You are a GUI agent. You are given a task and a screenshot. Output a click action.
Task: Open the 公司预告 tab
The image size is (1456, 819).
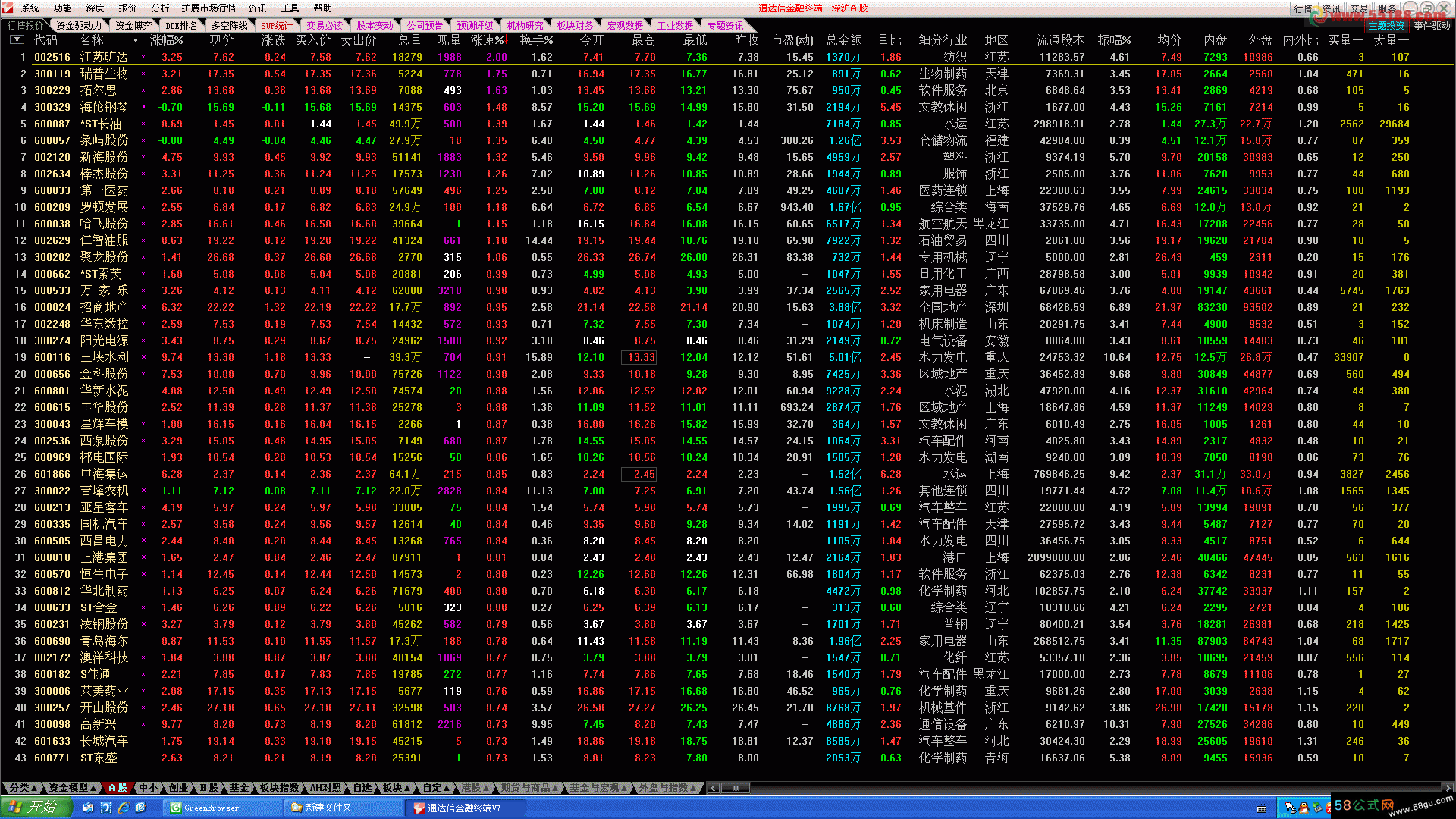pyautogui.click(x=425, y=26)
